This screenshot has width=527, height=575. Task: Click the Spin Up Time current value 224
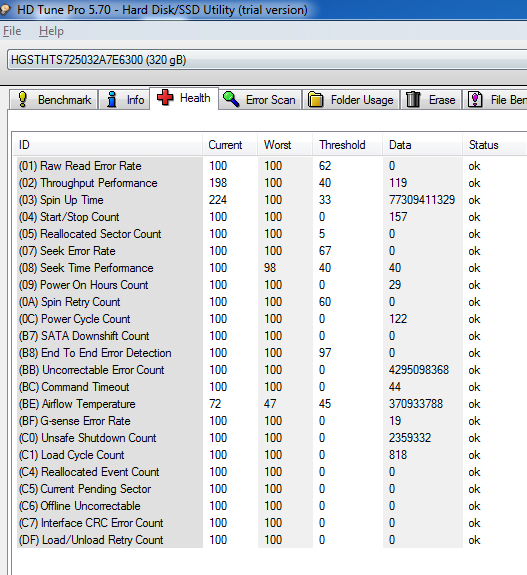(218, 200)
